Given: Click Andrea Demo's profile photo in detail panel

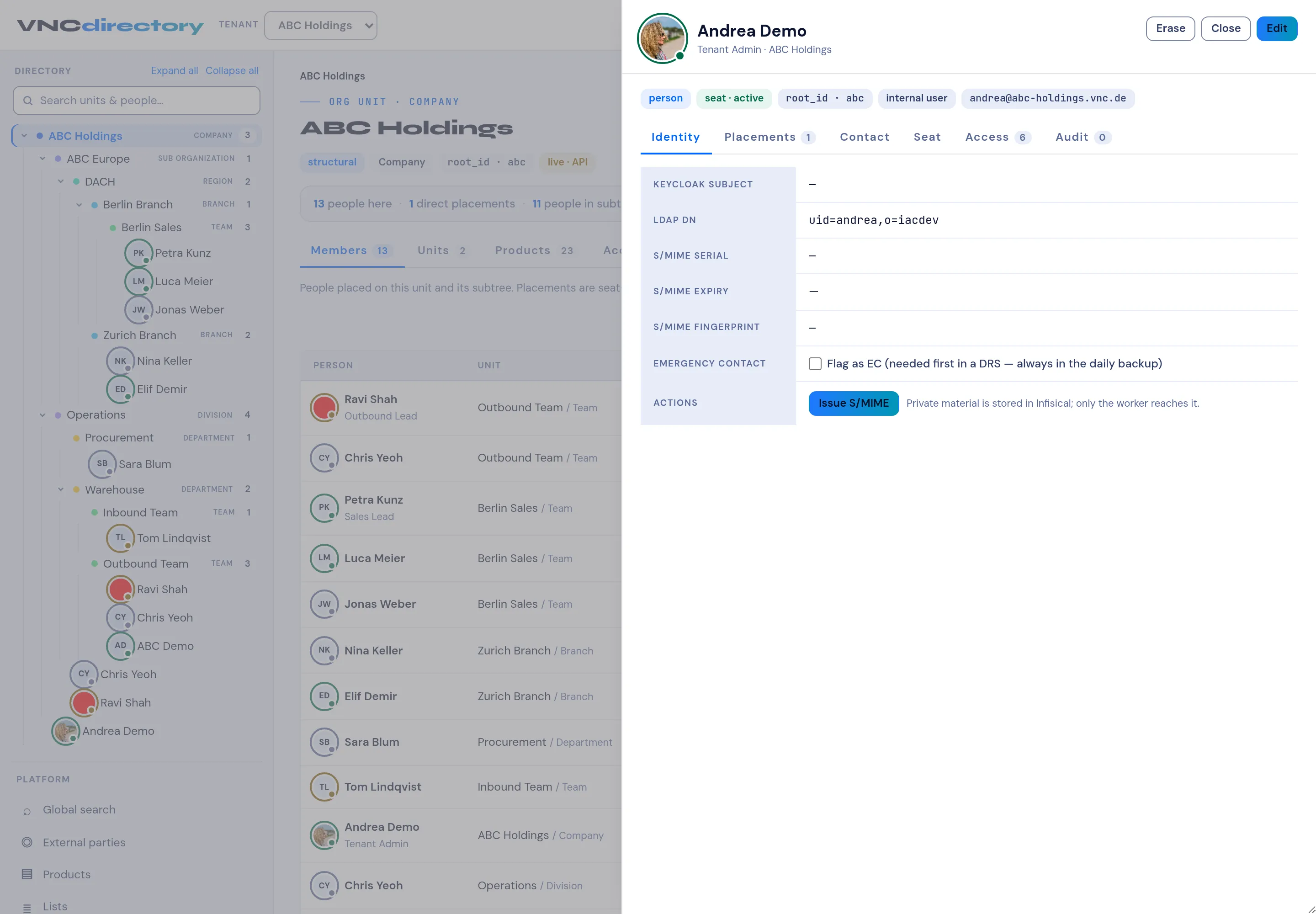Looking at the screenshot, I should point(663,38).
